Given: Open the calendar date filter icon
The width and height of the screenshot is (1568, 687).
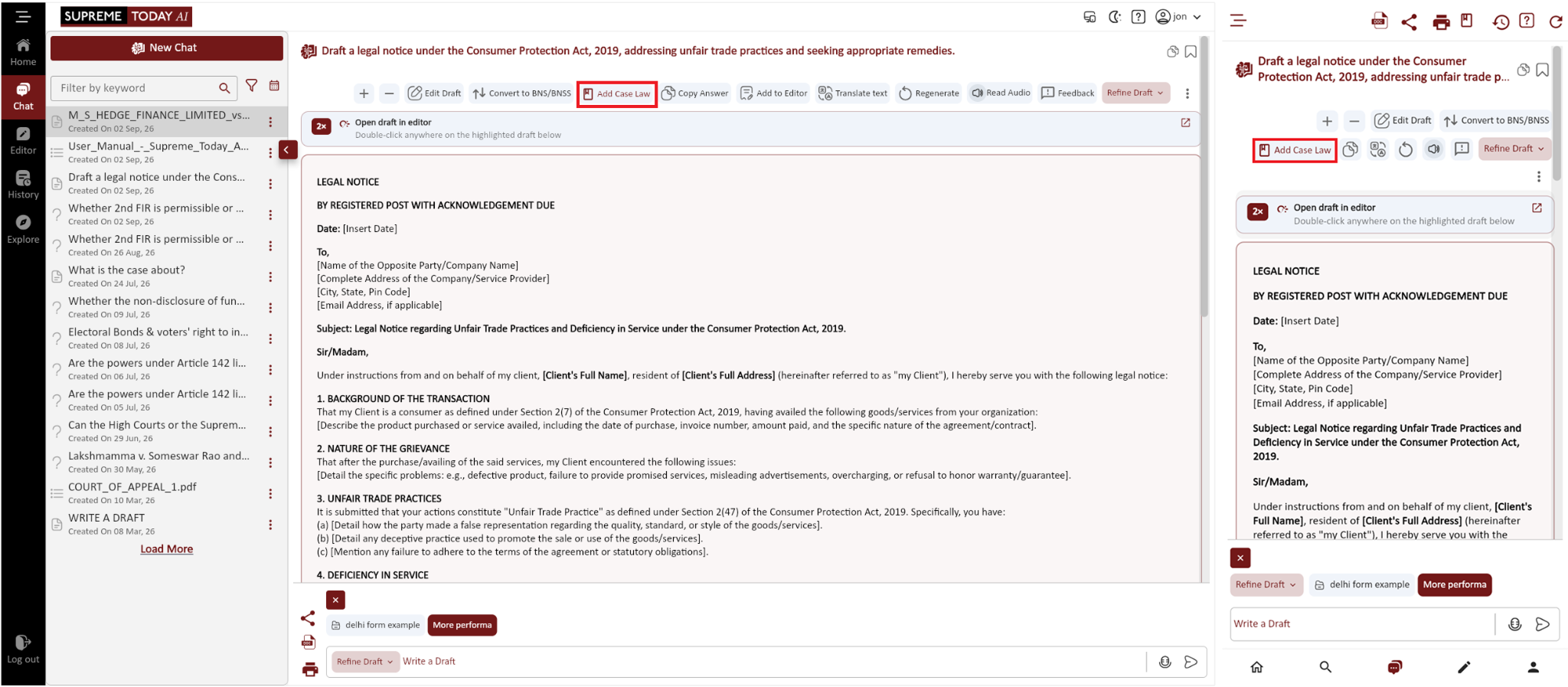Looking at the screenshot, I should point(274,86).
